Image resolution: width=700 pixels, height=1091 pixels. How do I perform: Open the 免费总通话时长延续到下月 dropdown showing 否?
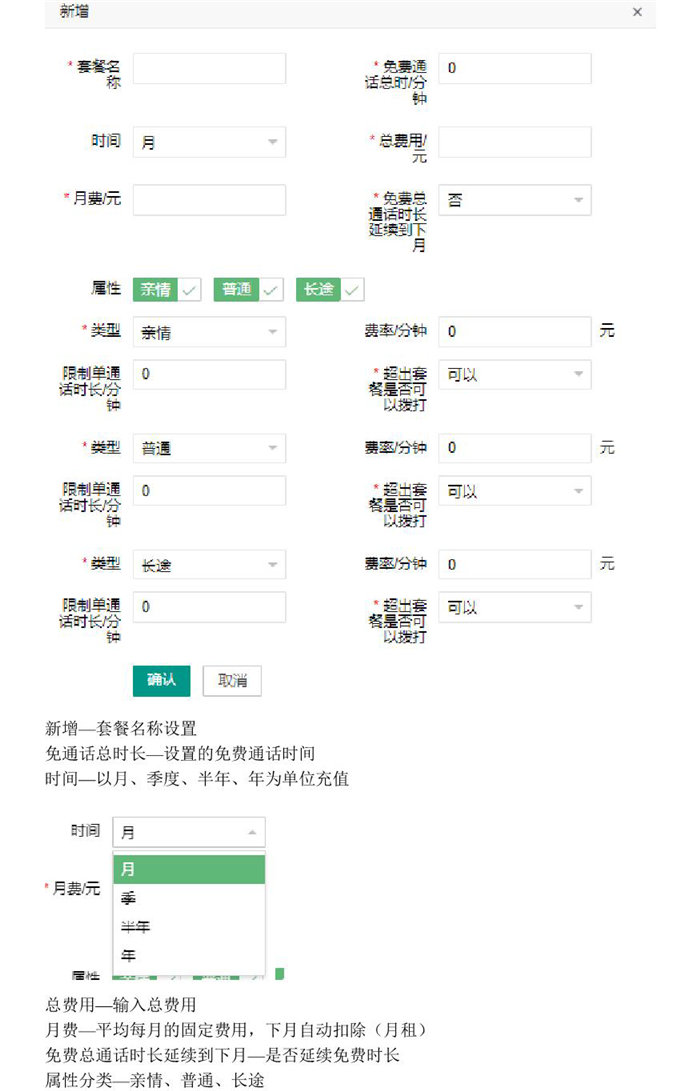[514, 201]
